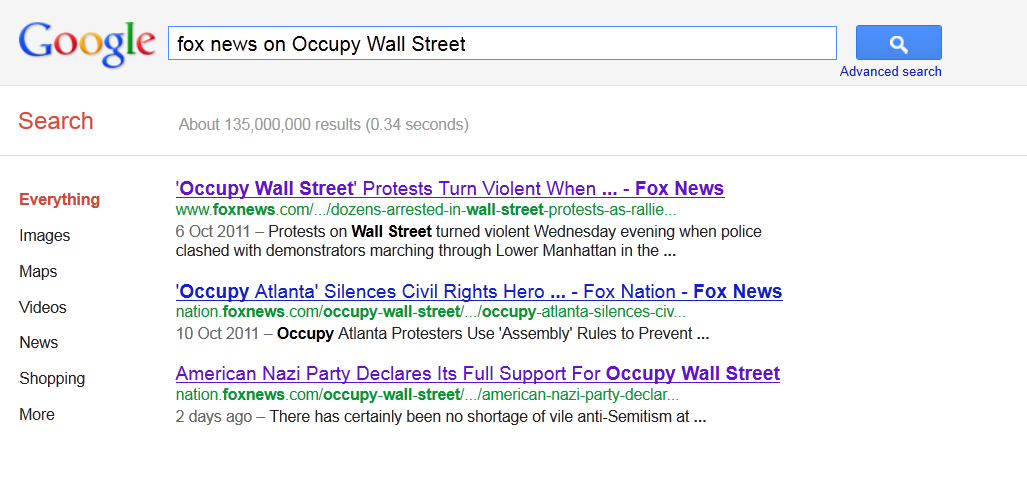Image resolution: width=1027 pixels, height=480 pixels.
Task: Switch to Shopping results
Action: [x=52, y=378]
